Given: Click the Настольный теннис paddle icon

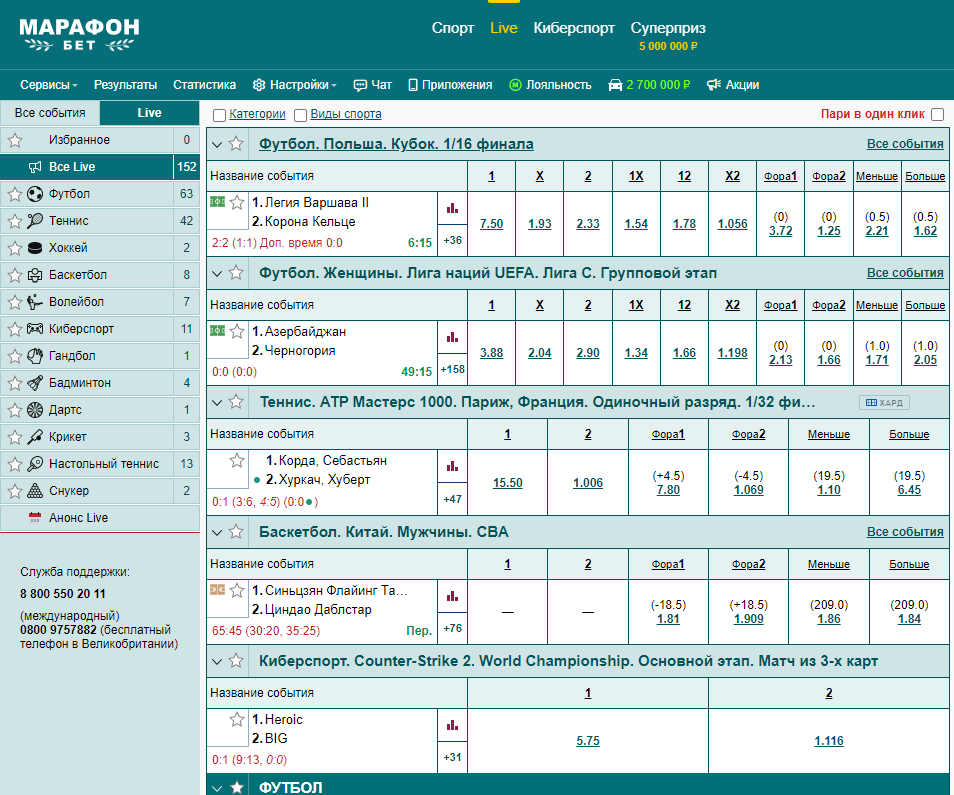Looking at the screenshot, I should pos(35,463).
